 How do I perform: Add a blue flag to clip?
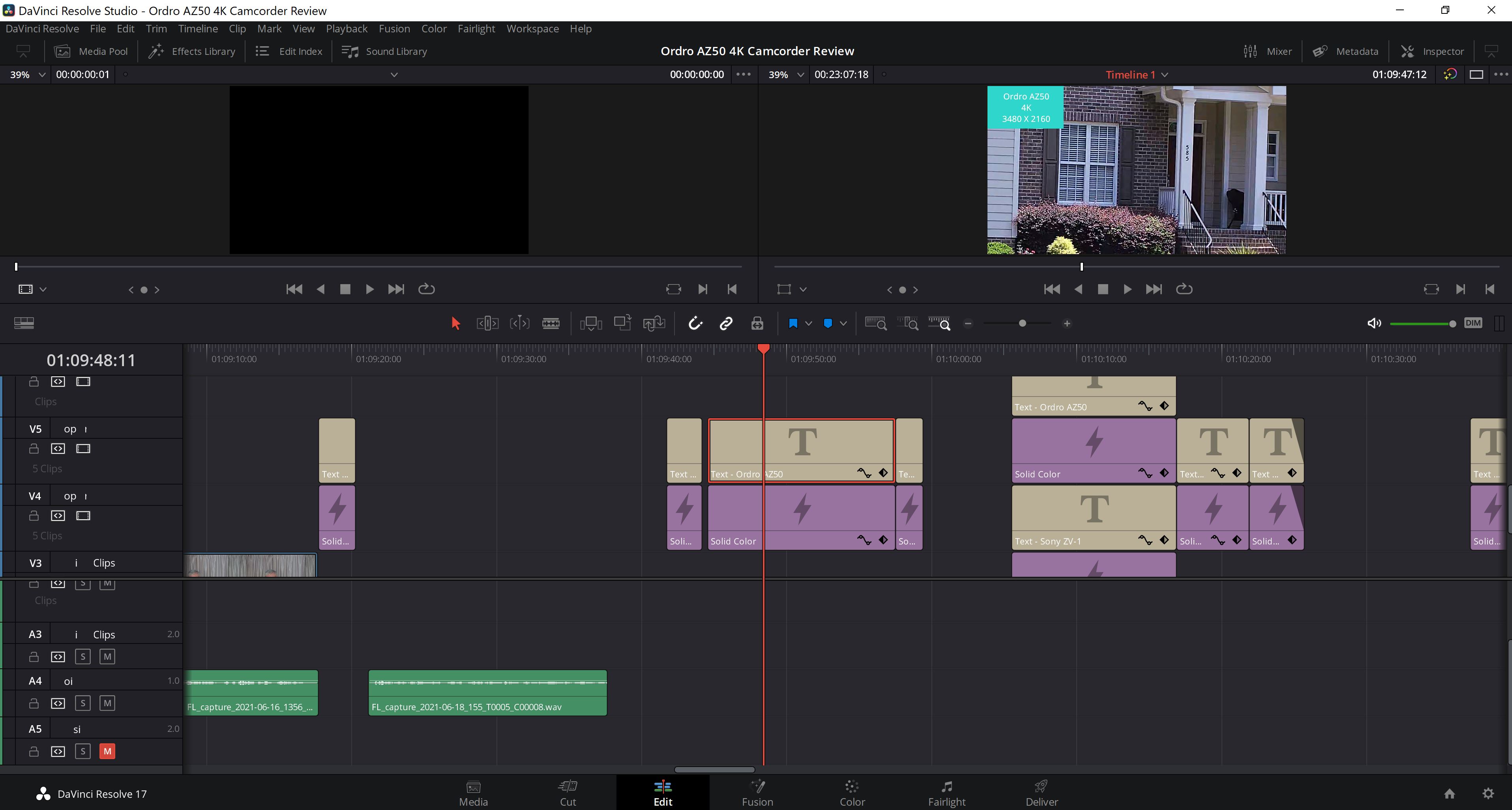click(793, 324)
